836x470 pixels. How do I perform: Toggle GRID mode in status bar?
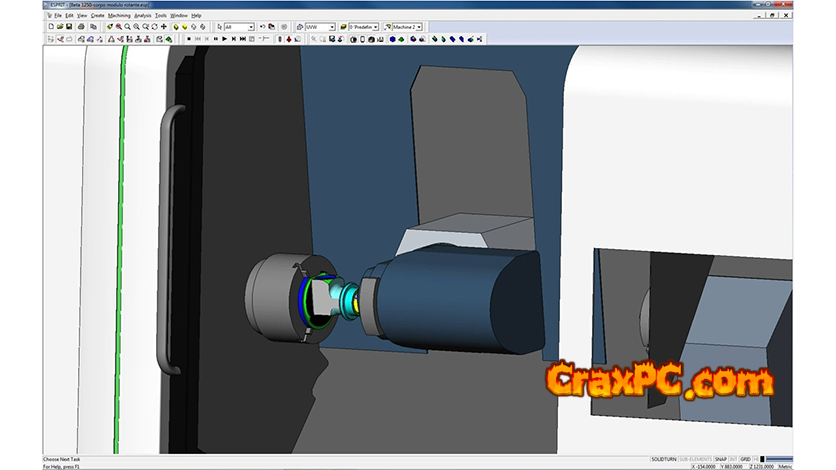746,458
